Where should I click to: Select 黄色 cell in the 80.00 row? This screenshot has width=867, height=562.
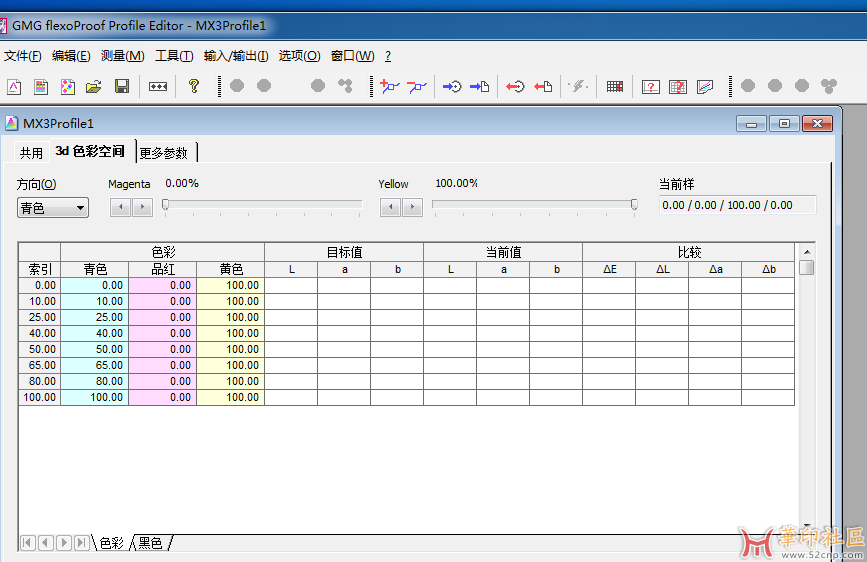231,381
